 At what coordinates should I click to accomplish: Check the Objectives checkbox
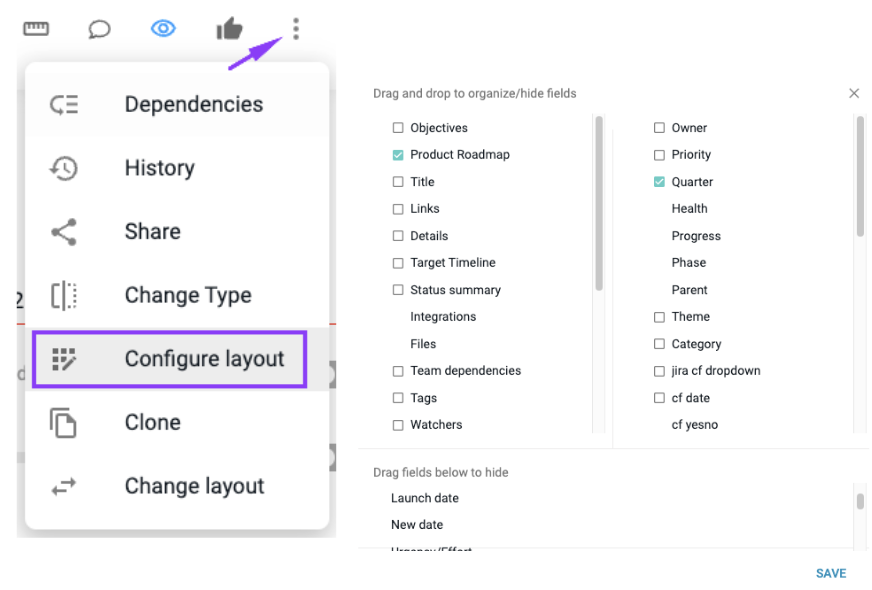click(x=398, y=128)
